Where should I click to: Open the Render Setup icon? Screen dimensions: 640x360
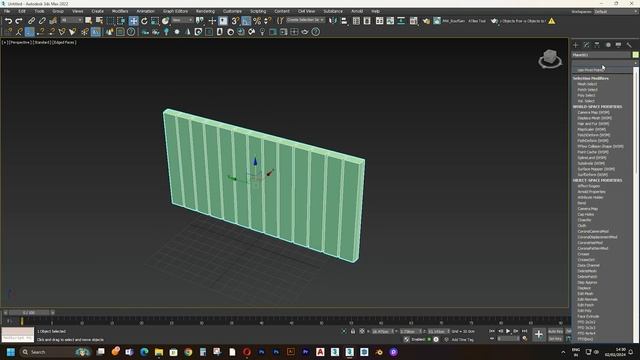click(x=426, y=21)
